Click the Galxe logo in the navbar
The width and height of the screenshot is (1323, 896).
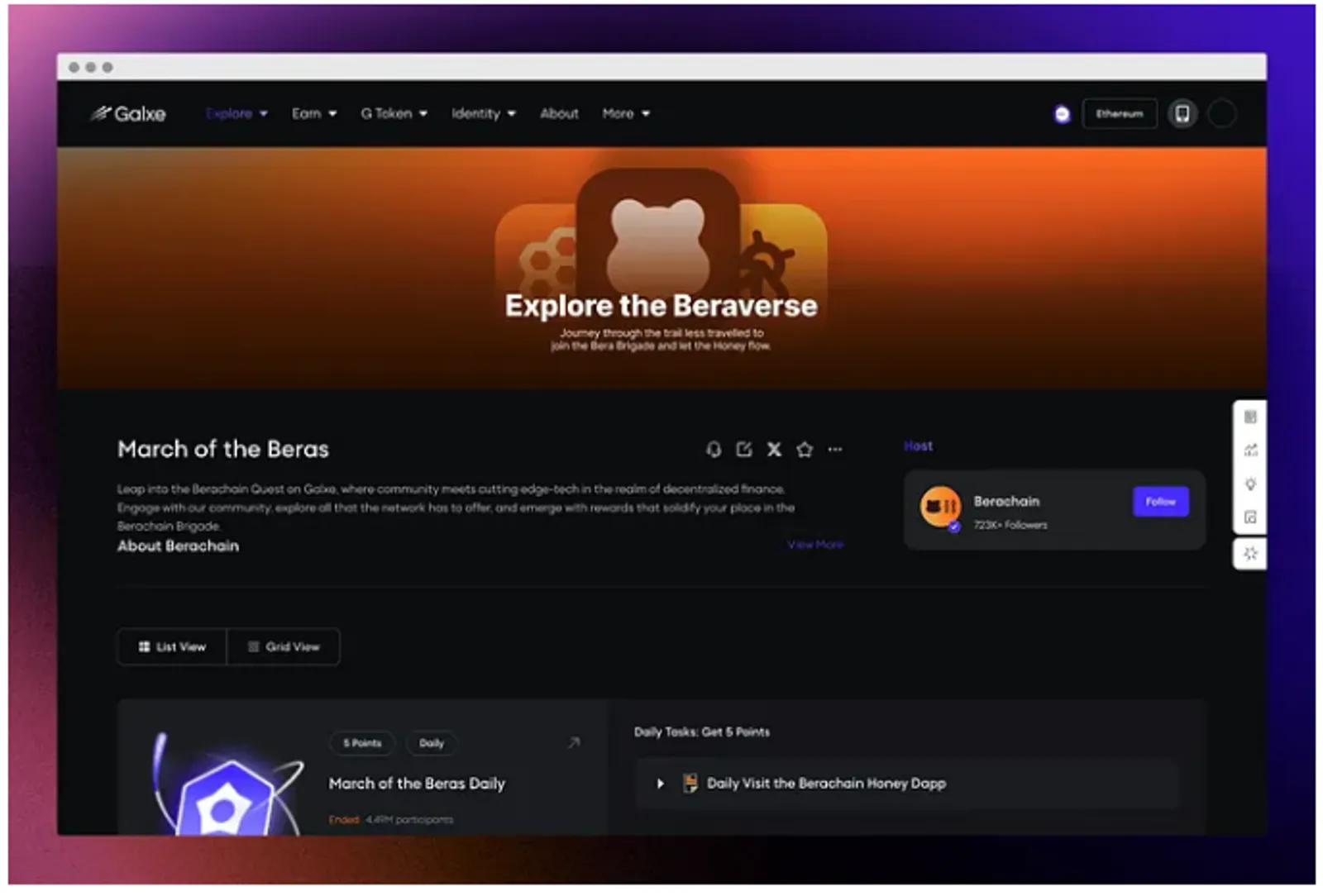click(128, 113)
